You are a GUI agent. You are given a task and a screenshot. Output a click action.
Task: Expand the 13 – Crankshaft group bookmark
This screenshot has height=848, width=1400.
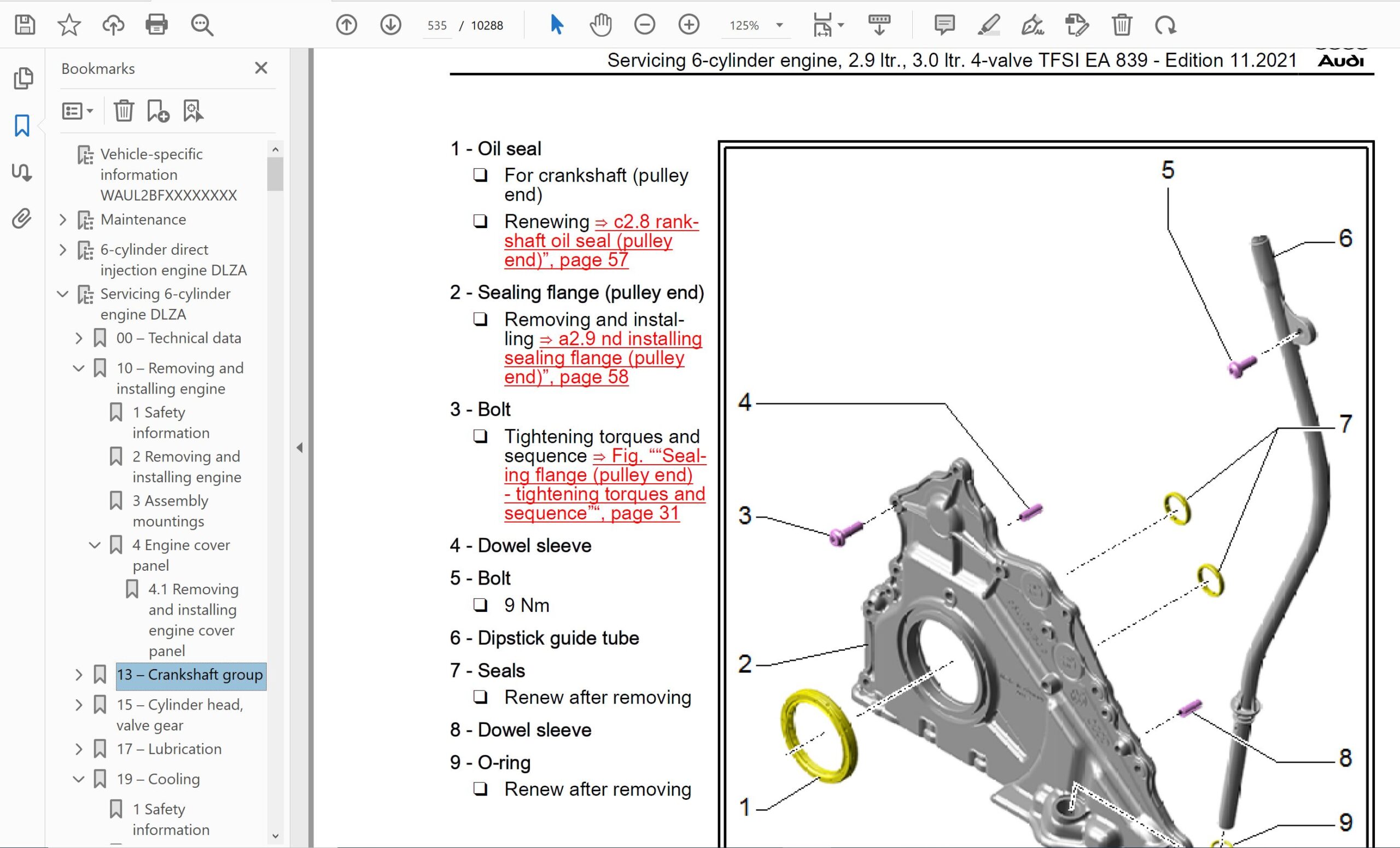coord(79,675)
